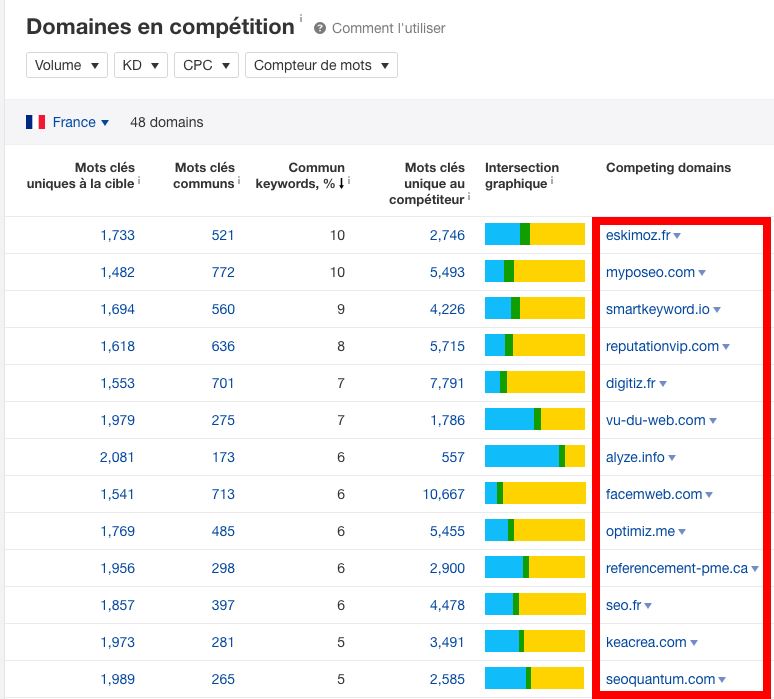Image resolution: width=774 pixels, height=699 pixels.
Task: Open the optimiz.me domain link
Action: tap(640, 531)
